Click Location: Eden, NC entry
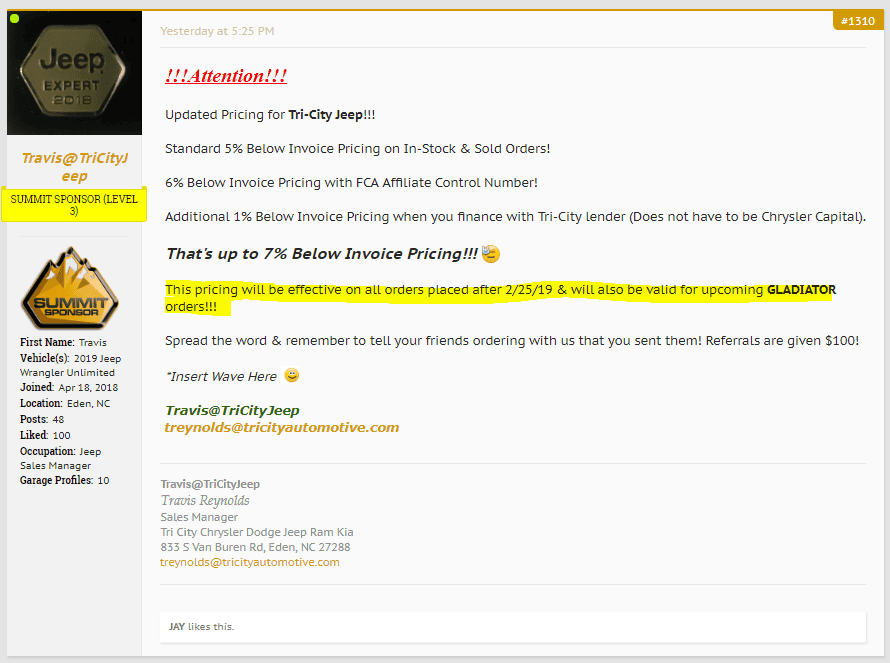The width and height of the screenshot is (890, 663). pos(65,404)
